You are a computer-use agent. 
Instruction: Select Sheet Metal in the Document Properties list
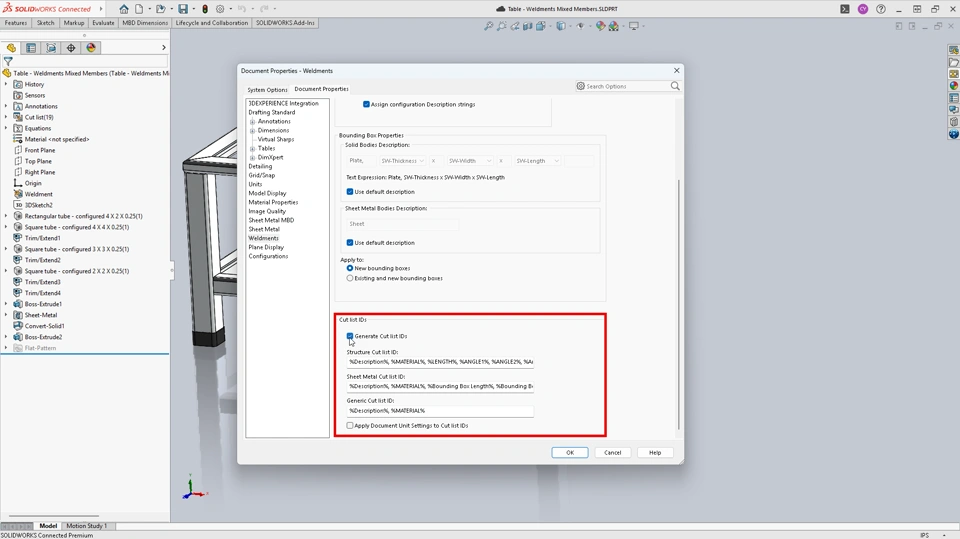pos(264,229)
